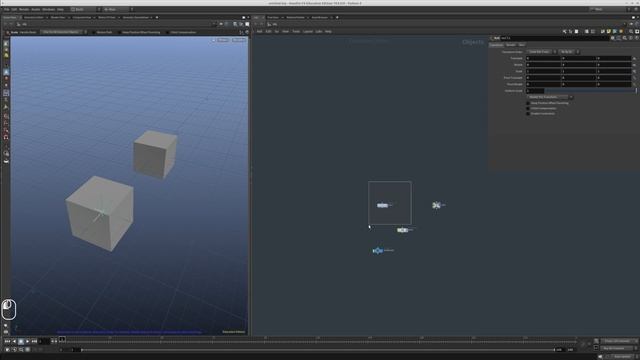Viewport: 640px width, 360px height.
Task: Jump to last frame button
Action: [x=34, y=341]
